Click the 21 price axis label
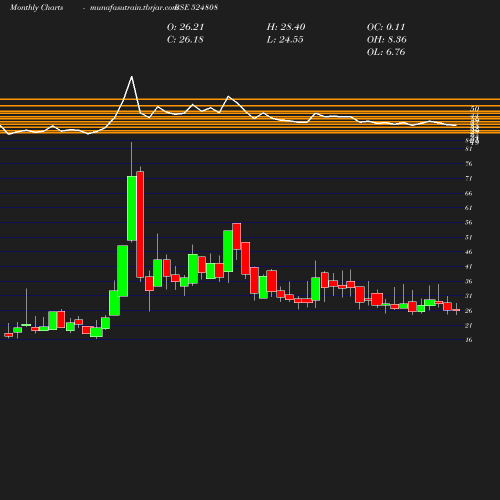This screenshot has height=500, width=500. coord(469,325)
